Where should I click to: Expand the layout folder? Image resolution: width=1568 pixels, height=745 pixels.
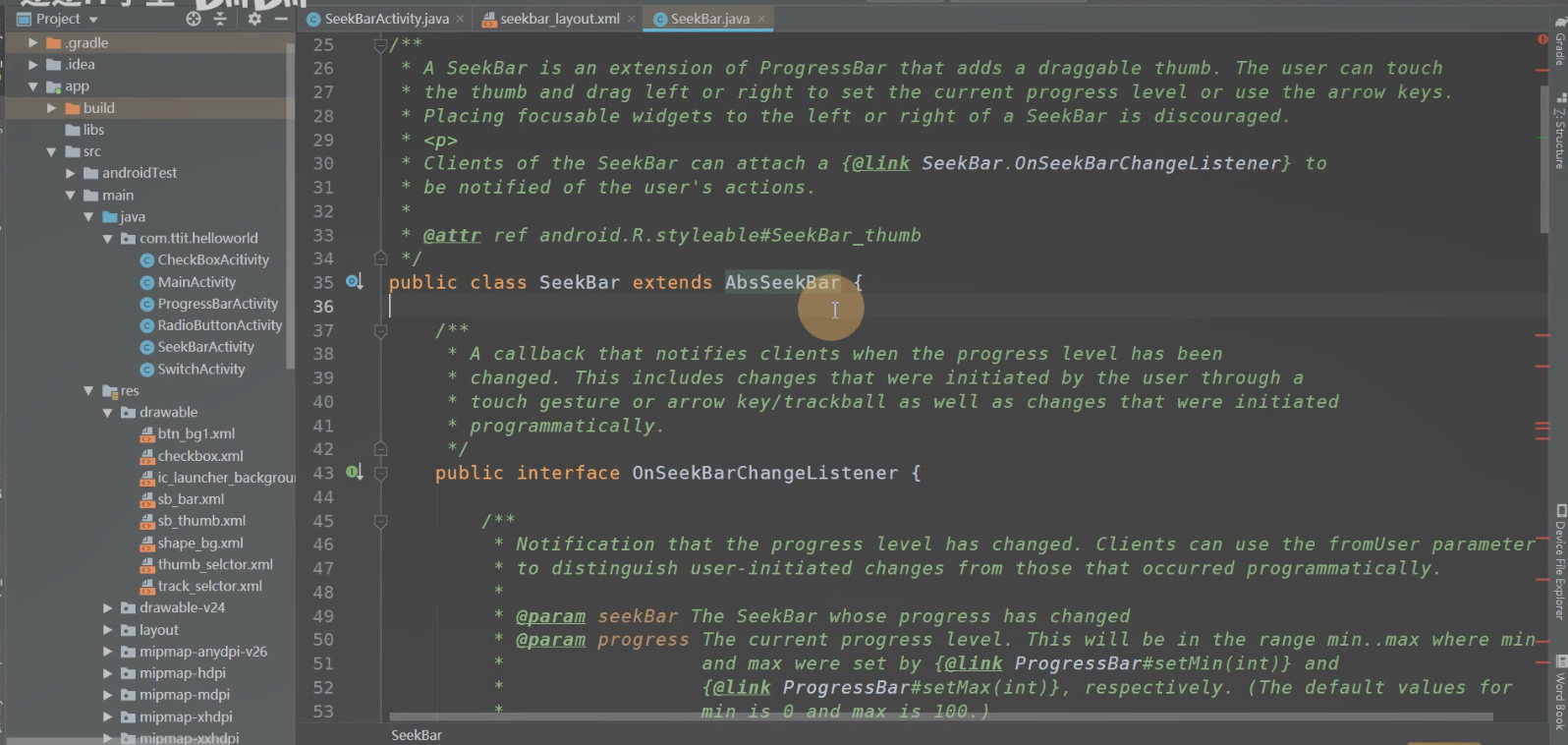[x=107, y=630]
